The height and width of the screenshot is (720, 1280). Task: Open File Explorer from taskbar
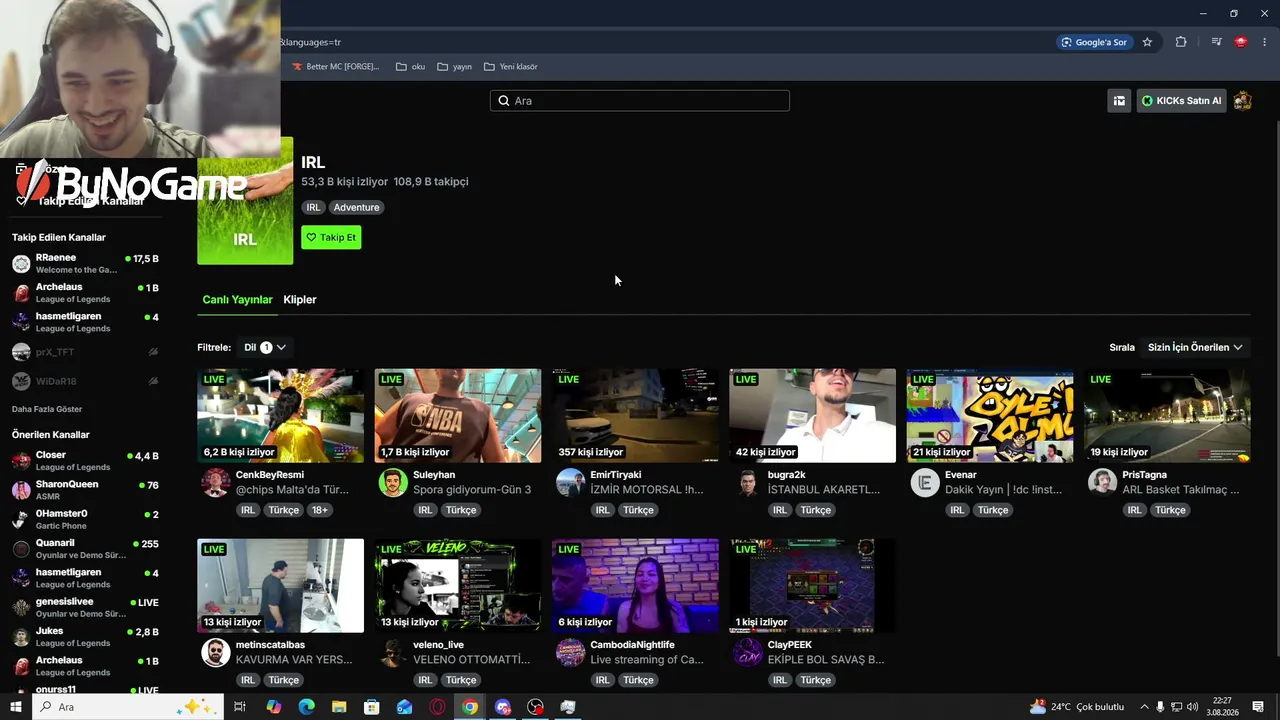coord(339,707)
